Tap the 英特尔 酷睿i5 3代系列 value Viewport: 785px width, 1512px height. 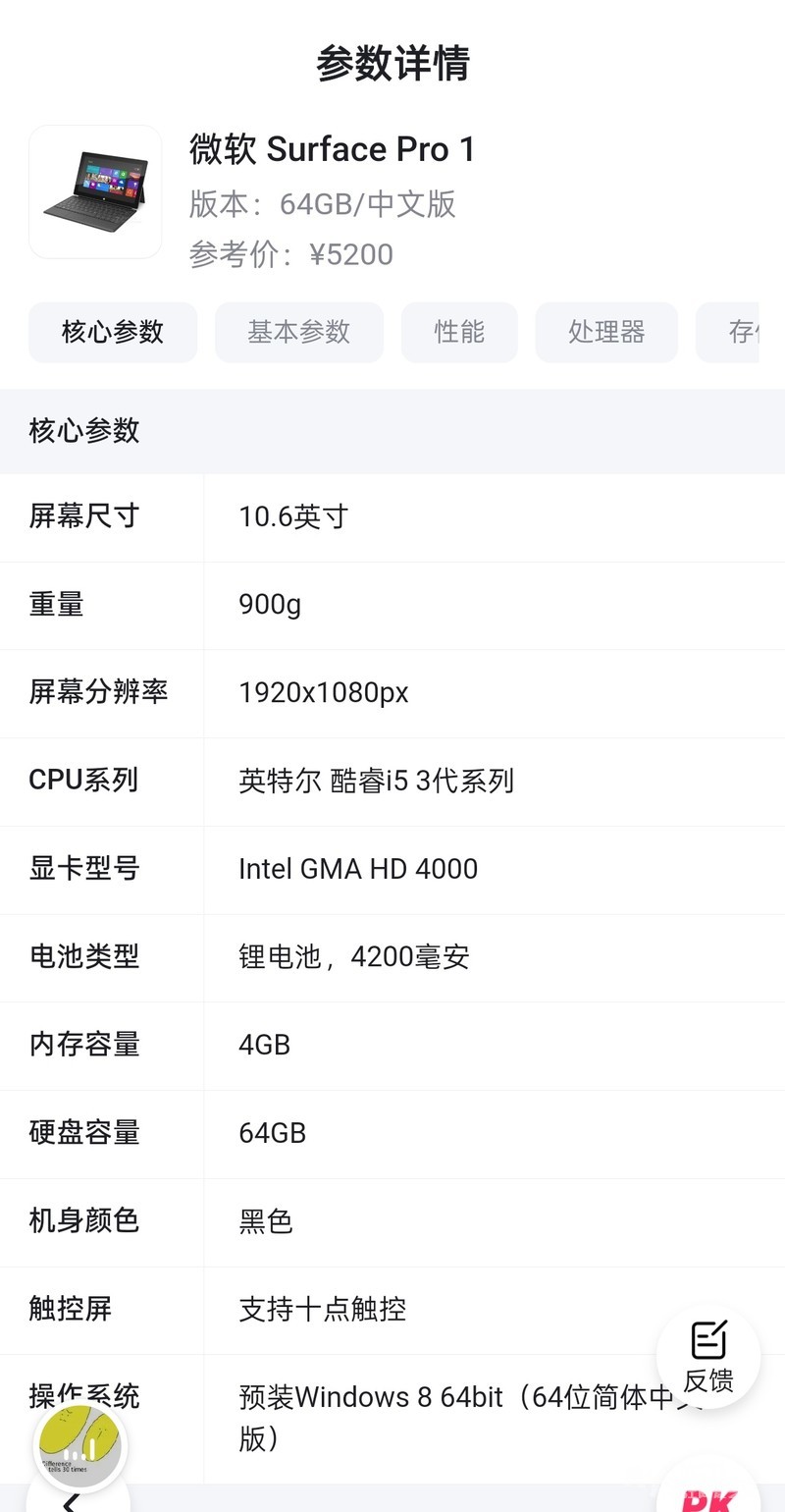pyautogui.click(x=376, y=781)
